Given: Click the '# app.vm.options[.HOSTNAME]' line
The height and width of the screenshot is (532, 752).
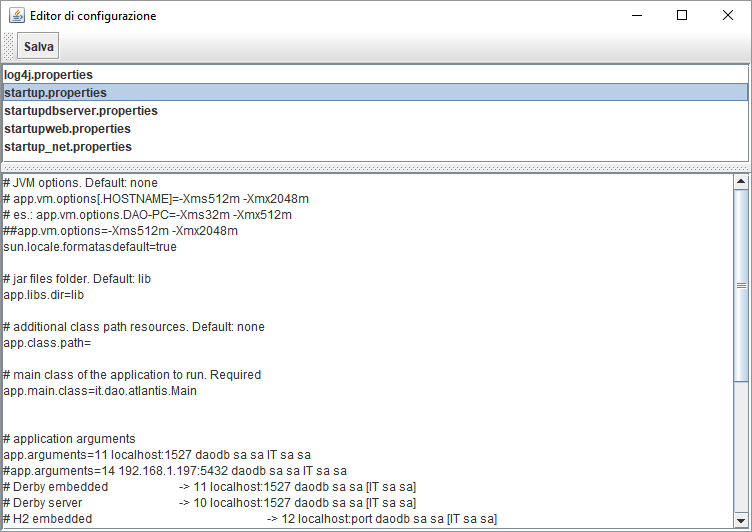Looking at the screenshot, I should point(156,199).
